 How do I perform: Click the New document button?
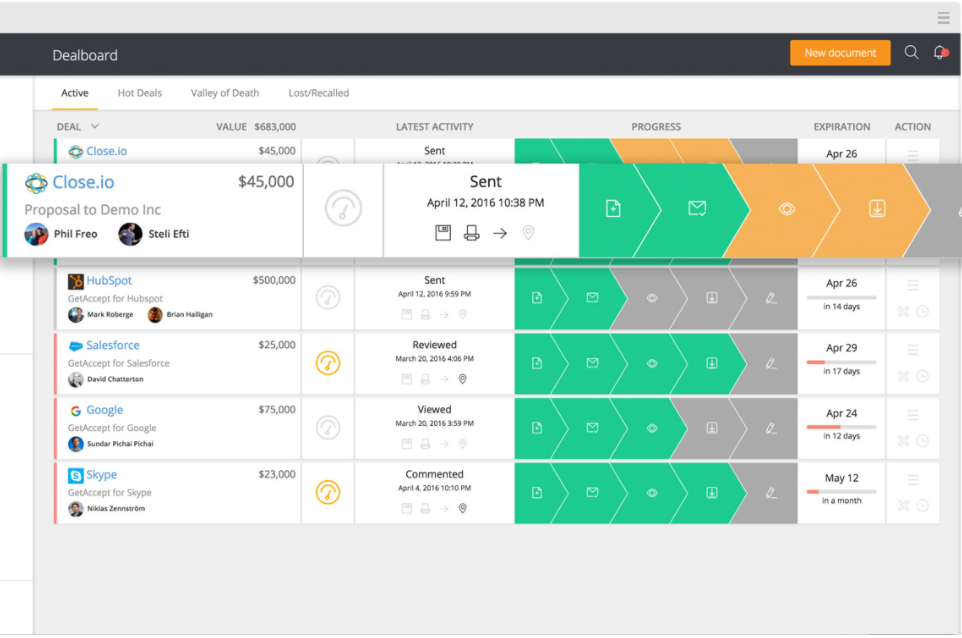point(840,53)
